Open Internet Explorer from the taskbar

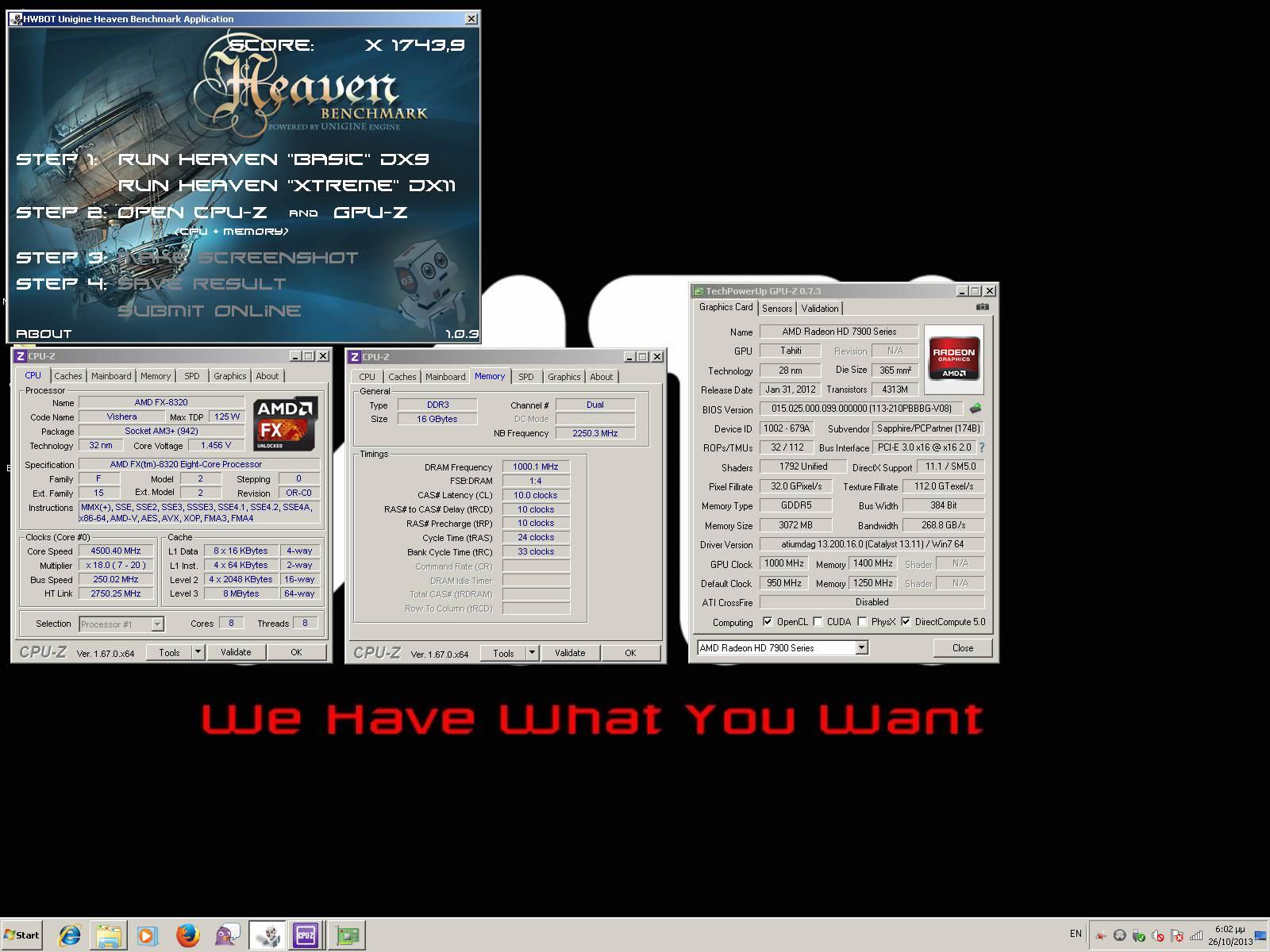pyautogui.click(x=70, y=935)
